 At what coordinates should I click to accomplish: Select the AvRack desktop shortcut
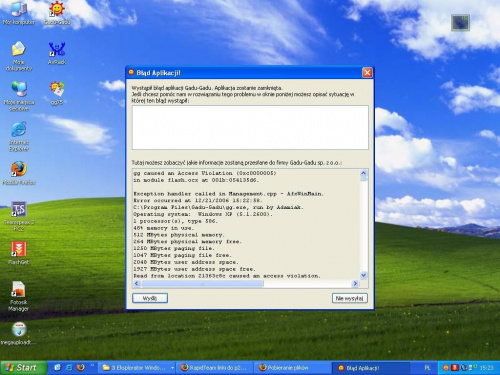pyautogui.click(x=57, y=53)
